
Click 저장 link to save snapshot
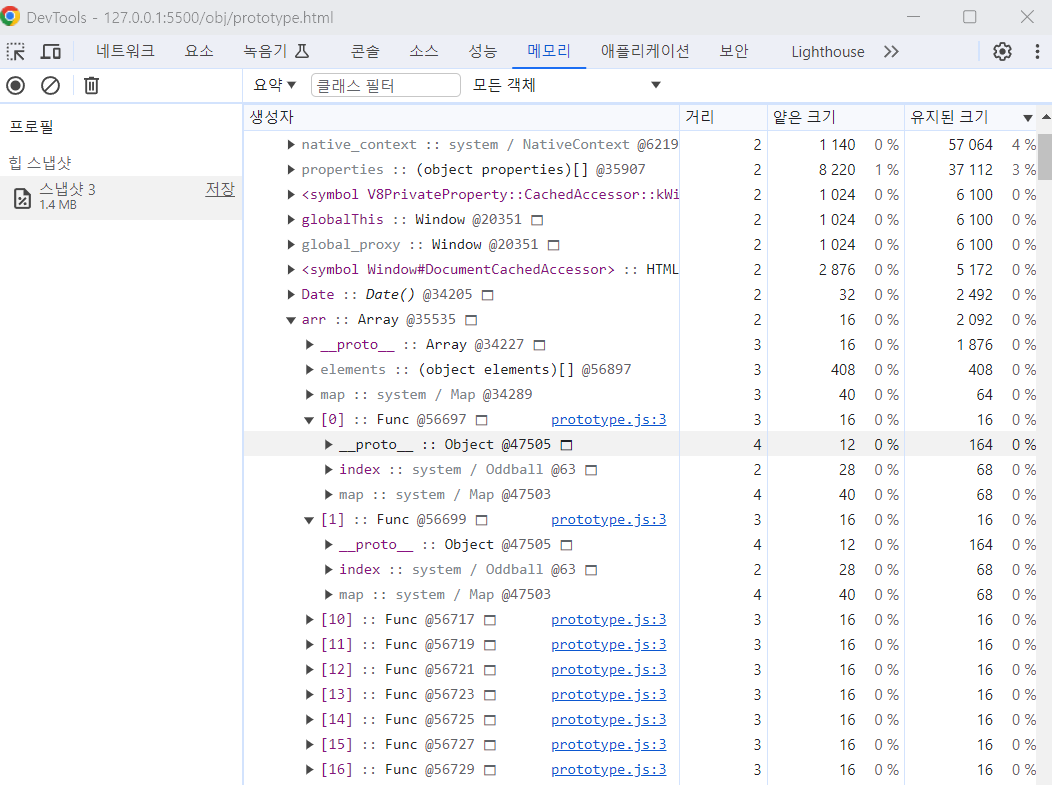(220, 189)
